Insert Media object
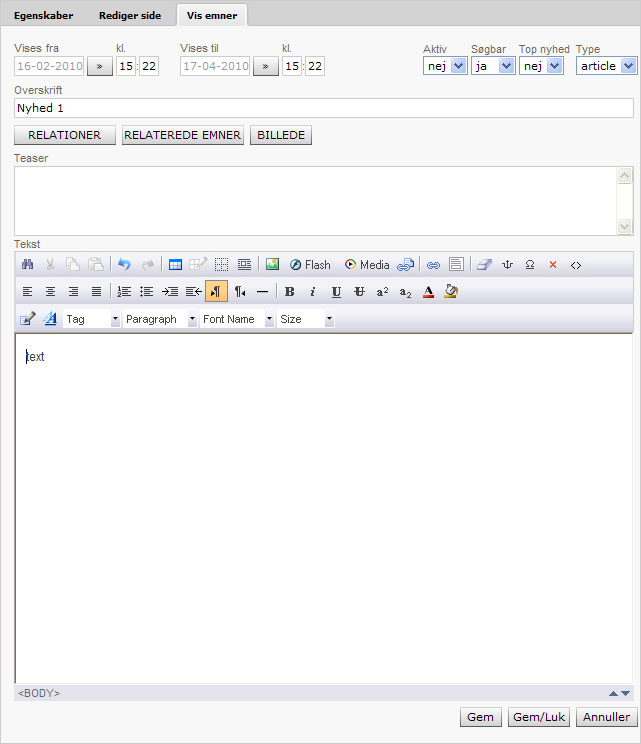This screenshot has height=744, width=641. click(x=366, y=265)
